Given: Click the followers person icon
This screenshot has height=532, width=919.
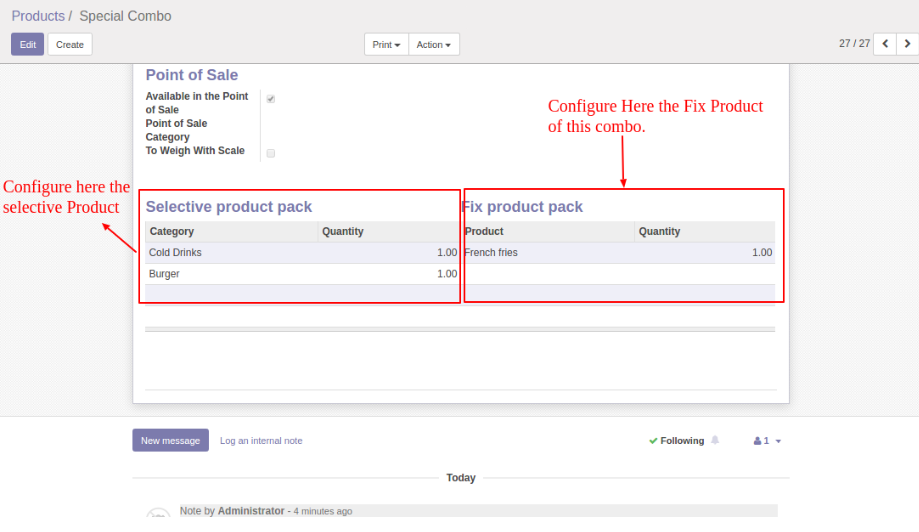Looking at the screenshot, I should (x=757, y=441).
